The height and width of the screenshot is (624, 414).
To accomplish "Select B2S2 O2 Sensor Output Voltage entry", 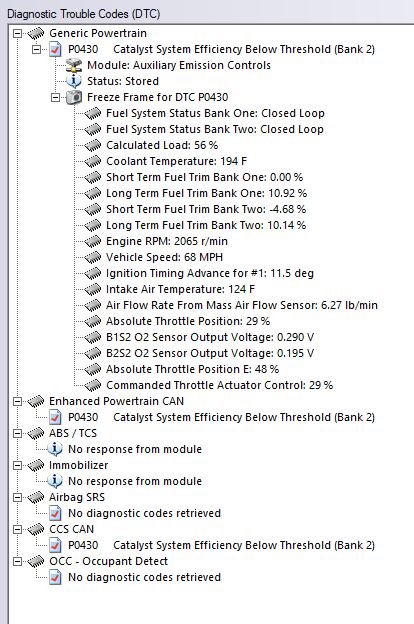I will (x=210, y=353).
